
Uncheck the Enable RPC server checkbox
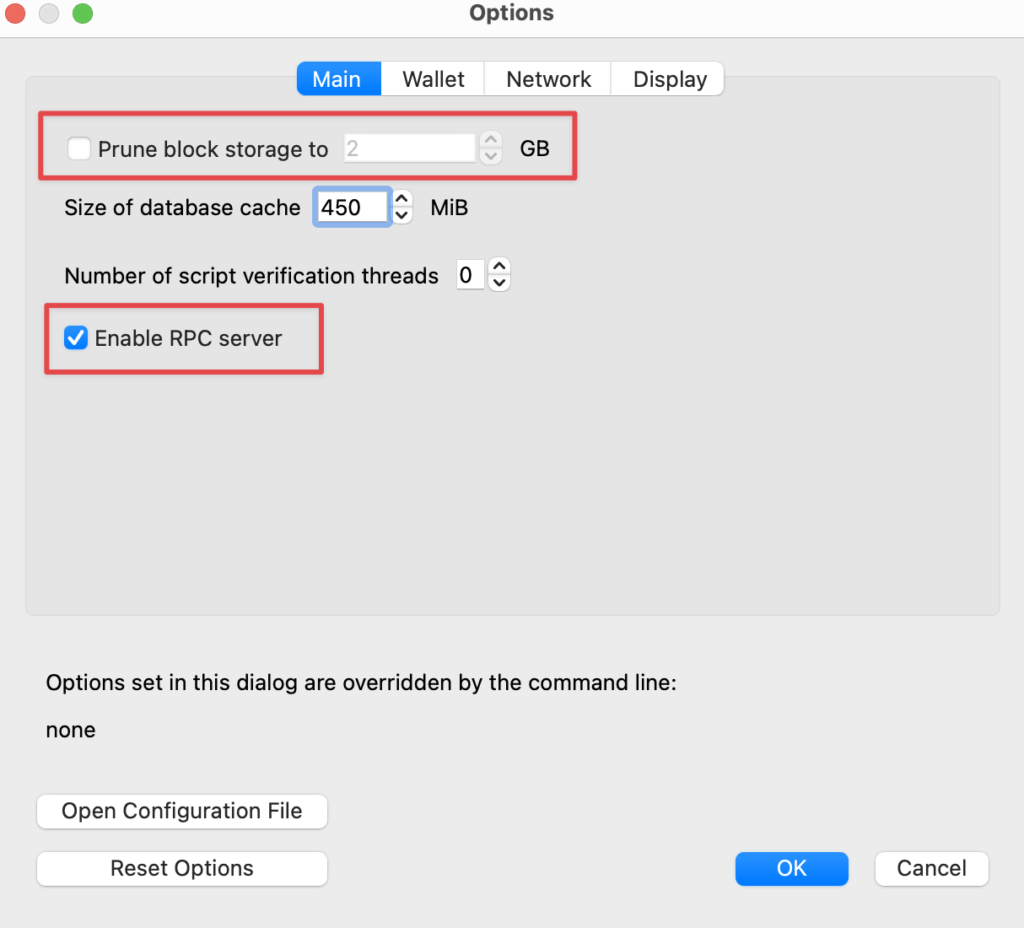point(75,338)
